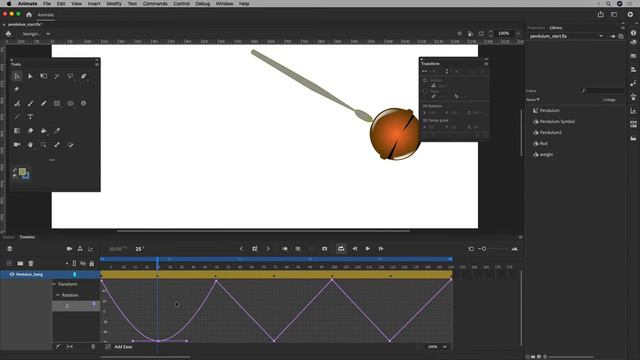Viewport: 640px width, 360px height.
Task: Click the onion skin icon in timeline
Action: tap(284, 249)
